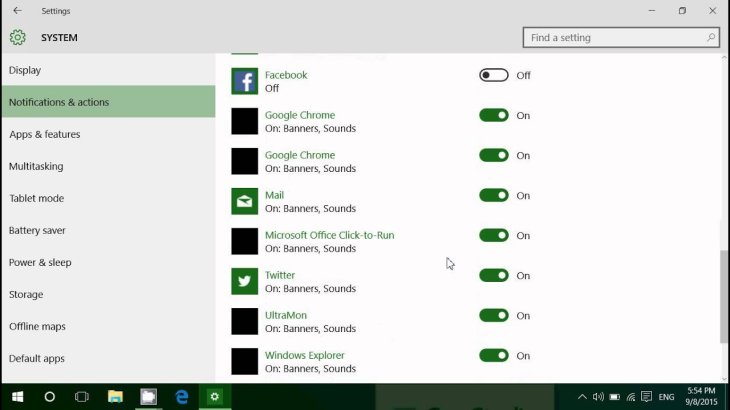Click 'On: Banners, Sounds' under Mail
730x410 pixels.
[311, 208]
